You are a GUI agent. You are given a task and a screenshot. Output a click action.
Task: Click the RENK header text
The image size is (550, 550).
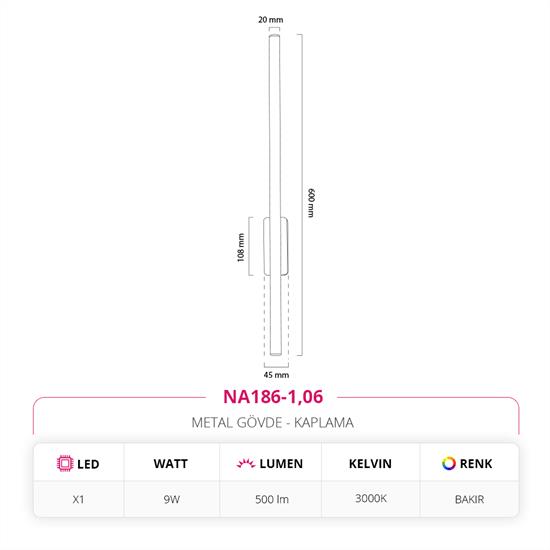pyautogui.click(x=476, y=464)
